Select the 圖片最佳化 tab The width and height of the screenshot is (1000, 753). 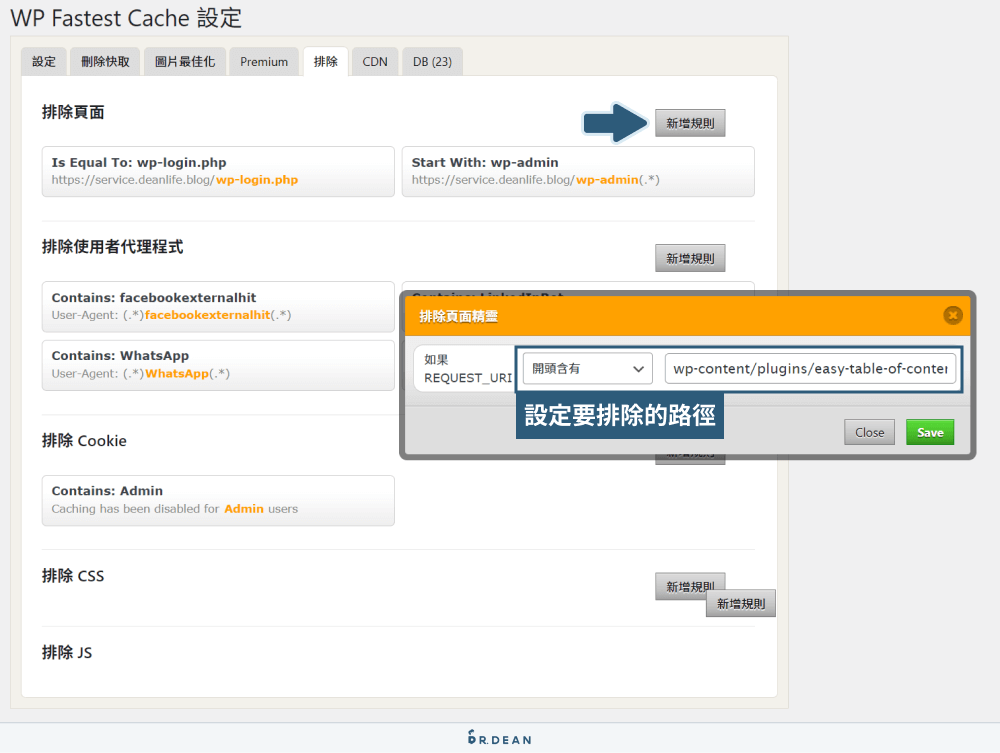click(185, 61)
